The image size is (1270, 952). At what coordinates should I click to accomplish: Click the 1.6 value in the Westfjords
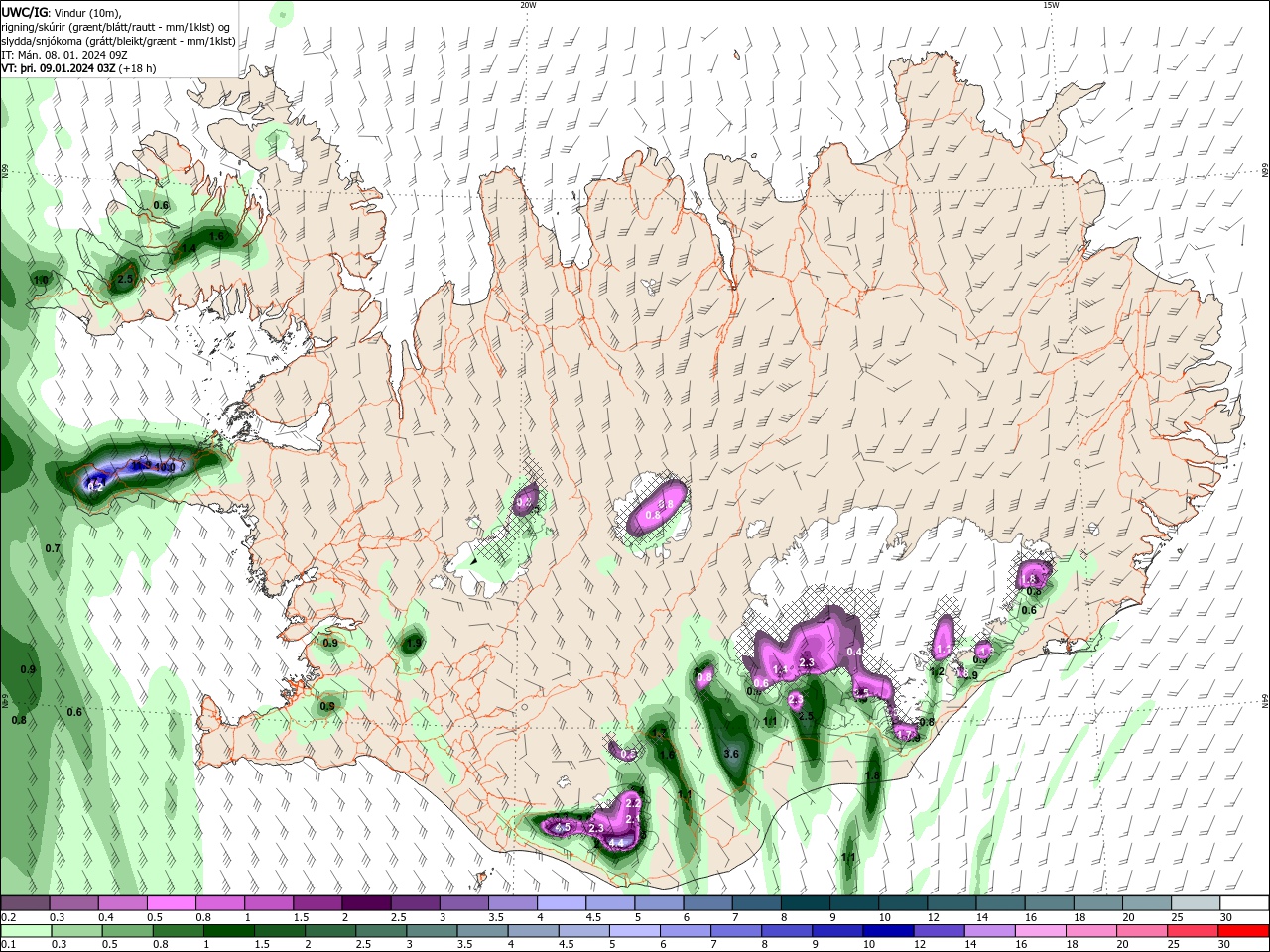coord(217,237)
